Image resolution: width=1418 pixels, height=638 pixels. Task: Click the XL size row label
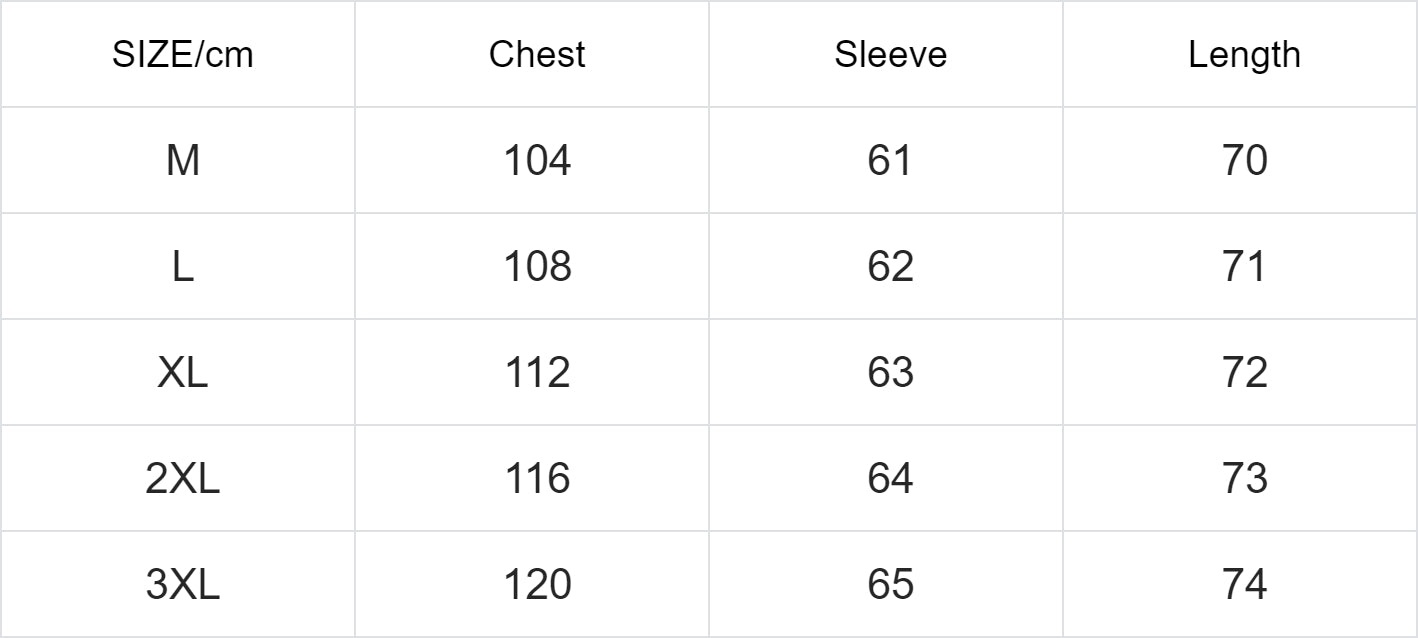[x=182, y=372]
